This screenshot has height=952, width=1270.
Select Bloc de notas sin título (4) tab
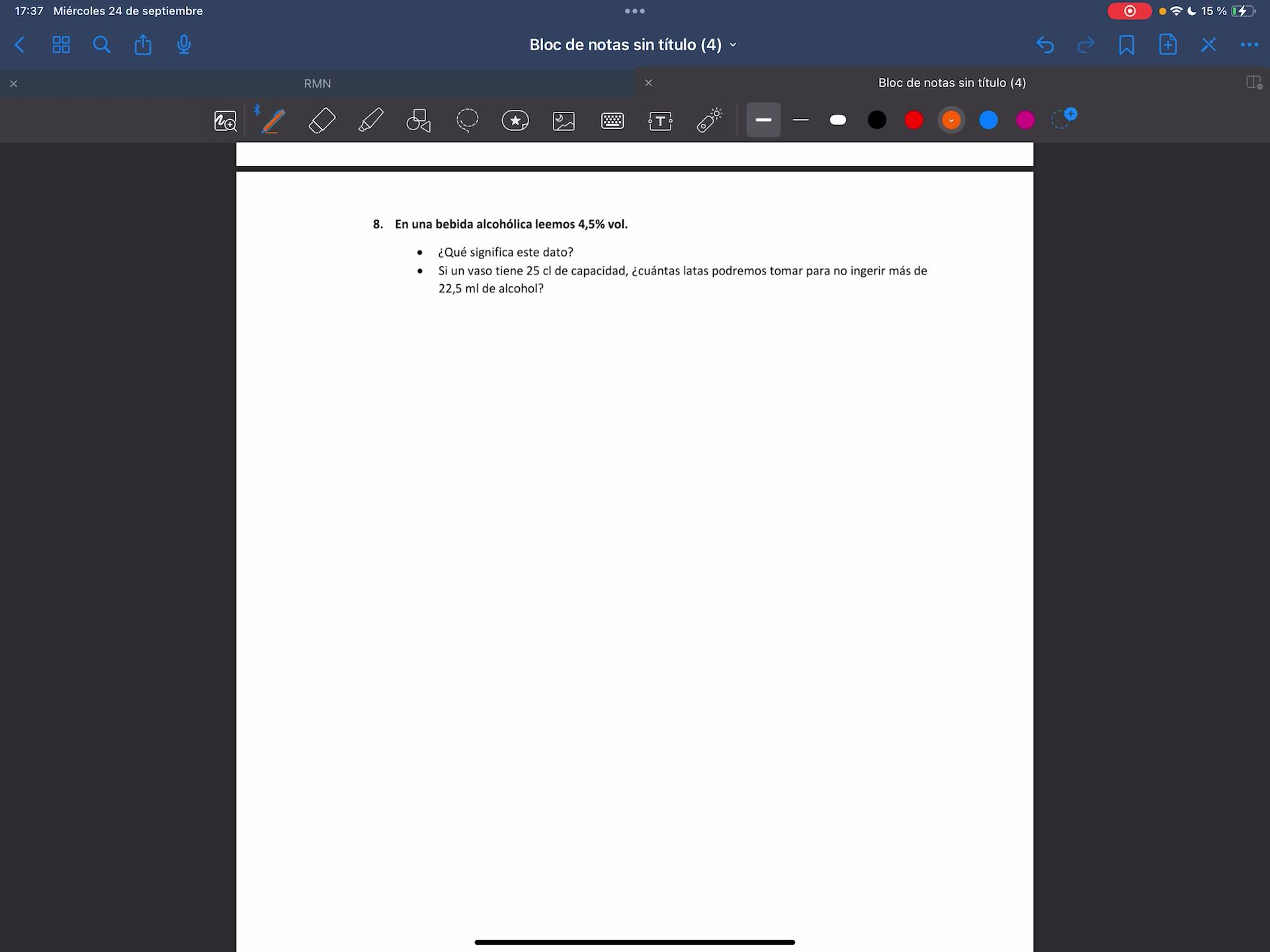point(951,83)
